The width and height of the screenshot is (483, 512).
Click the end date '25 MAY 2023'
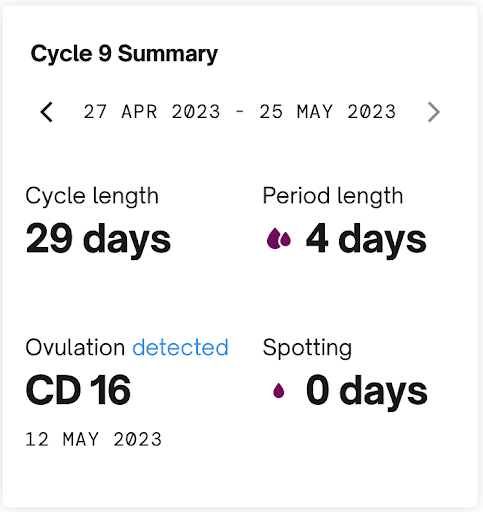pos(328,112)
